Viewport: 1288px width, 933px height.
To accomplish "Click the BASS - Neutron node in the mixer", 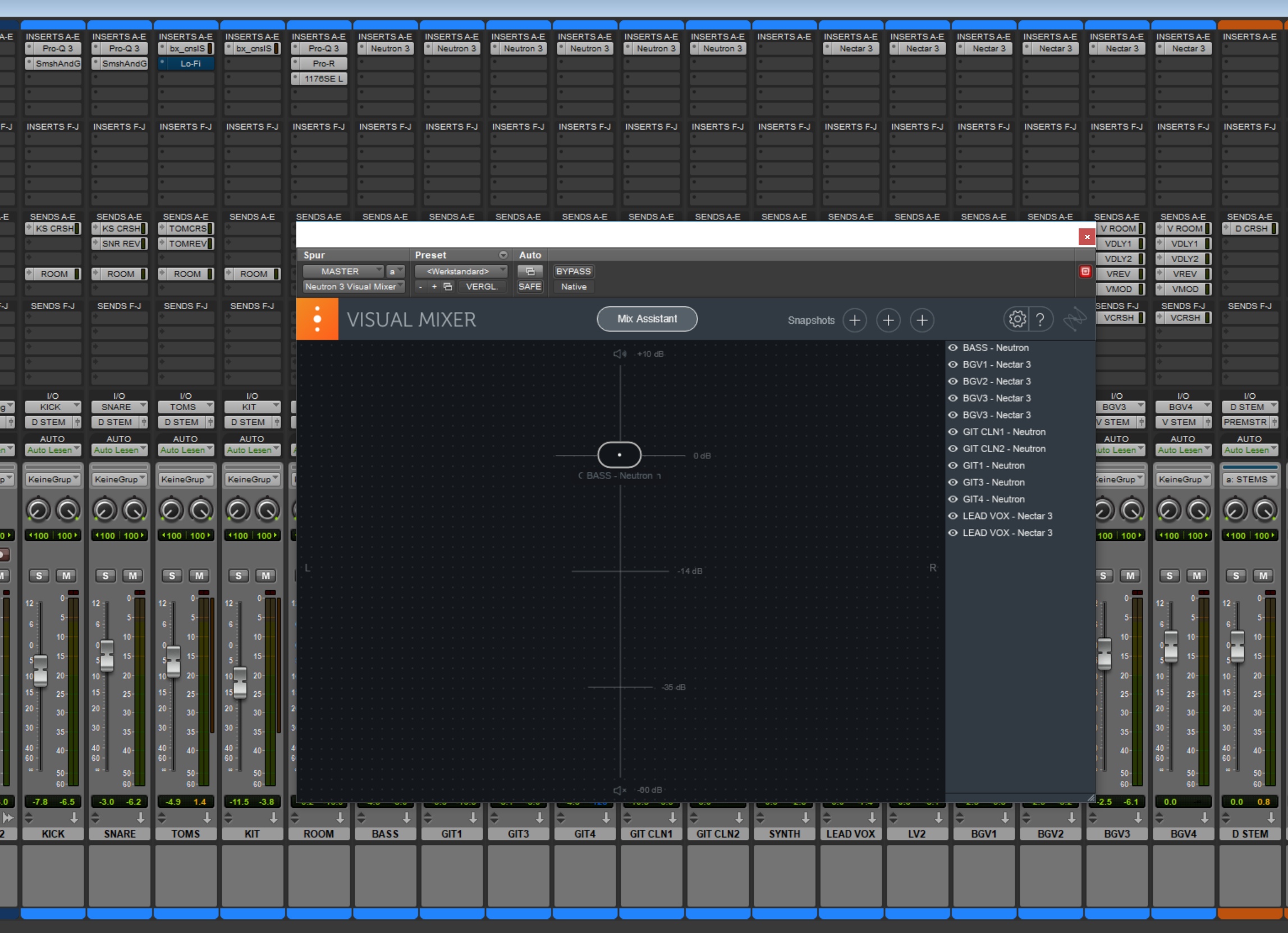I will click(620, 455).
